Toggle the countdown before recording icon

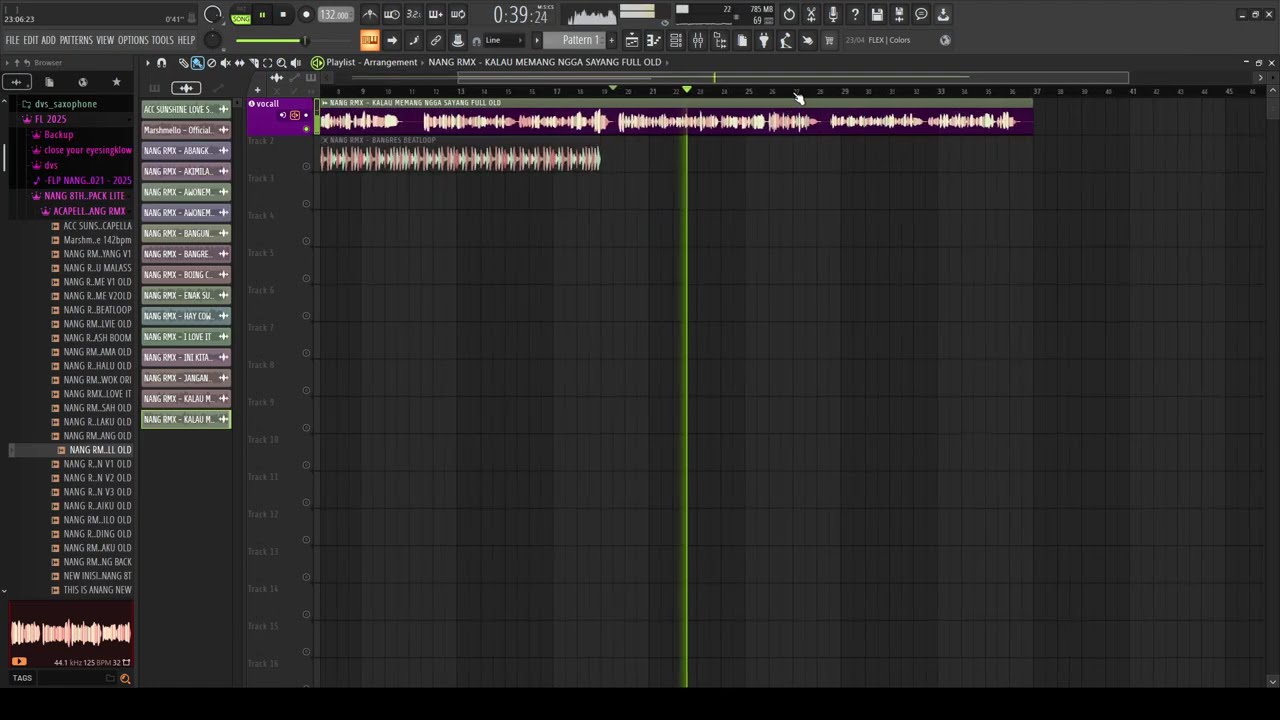pos(414,14)
